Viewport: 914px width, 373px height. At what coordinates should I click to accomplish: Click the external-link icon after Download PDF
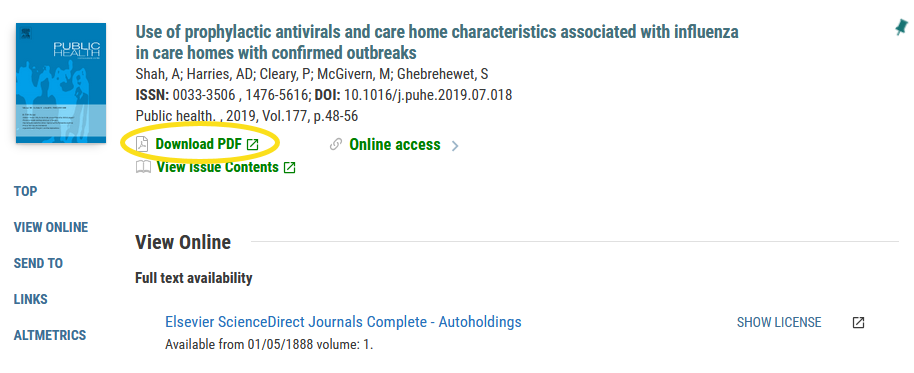click(x=252, y=145)
